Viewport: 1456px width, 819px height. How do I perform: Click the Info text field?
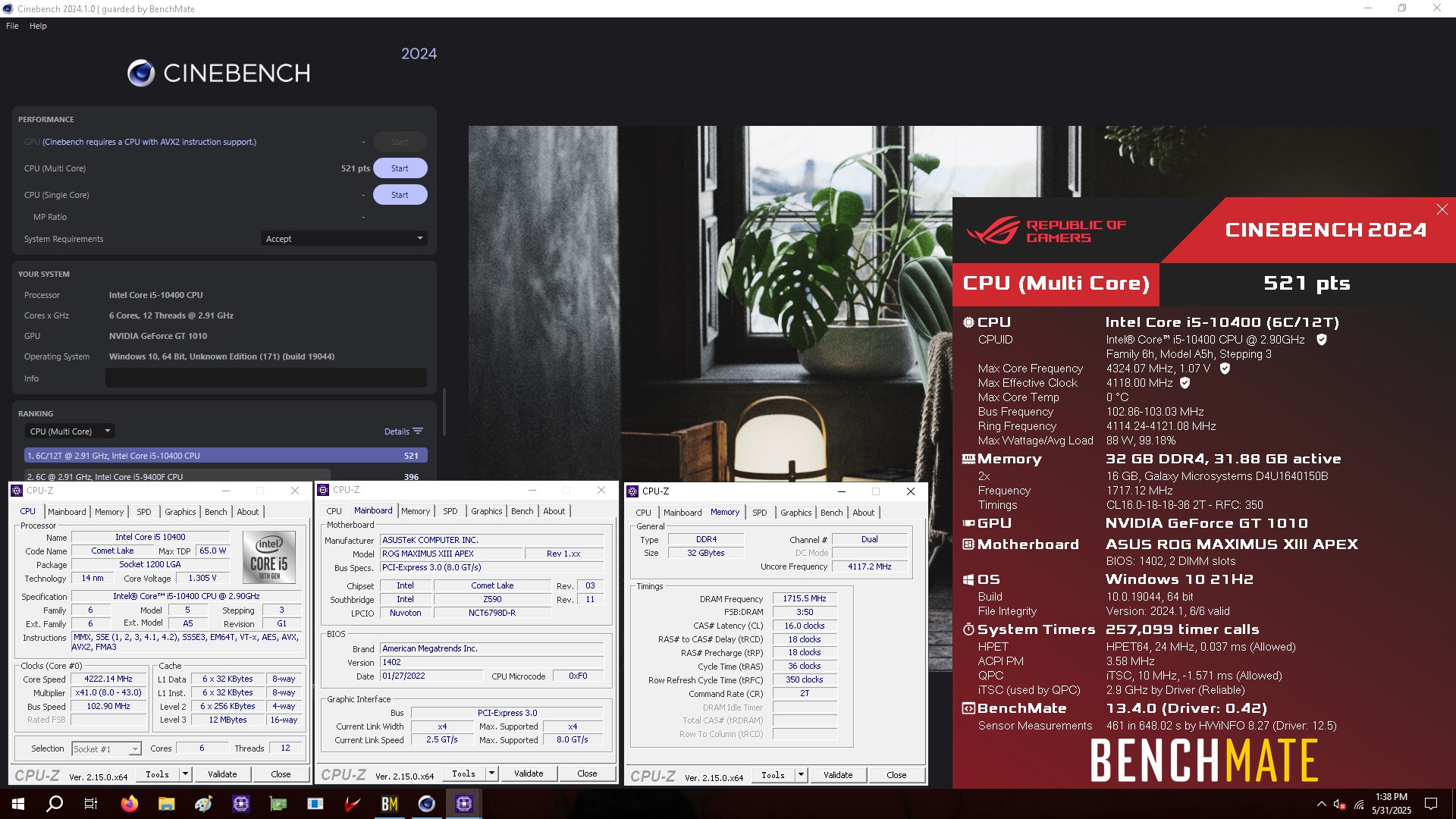(x=266, y=378)
